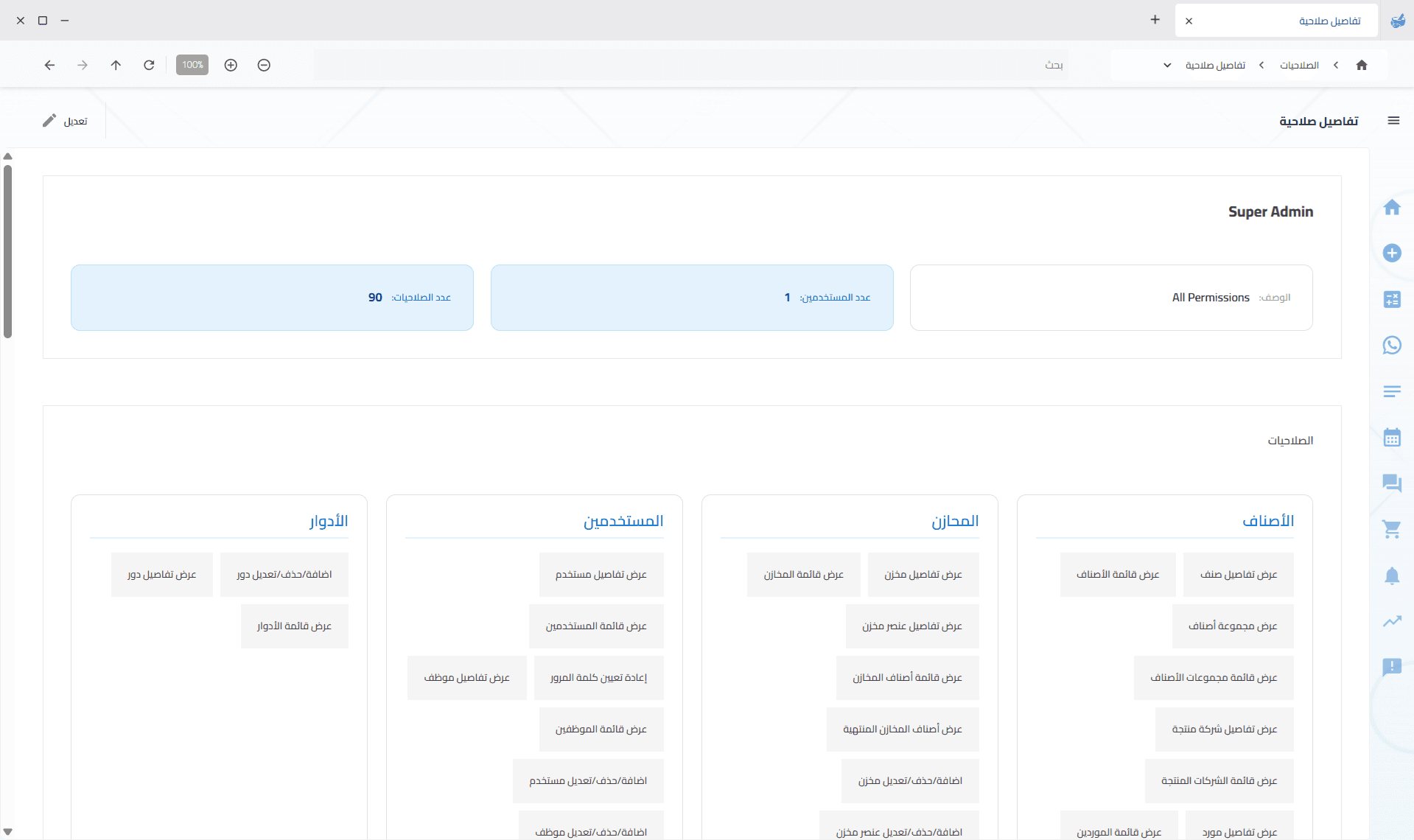Select the عرض قائمة الأدوار permission chip
The image size is (1414, 840).
(294, 626)
